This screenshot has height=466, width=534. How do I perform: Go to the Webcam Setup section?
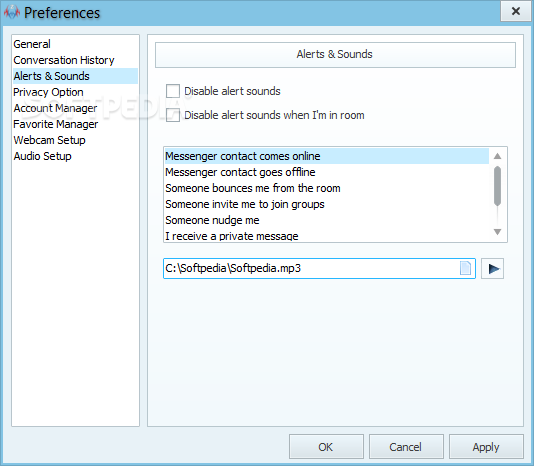click(49, 140)
